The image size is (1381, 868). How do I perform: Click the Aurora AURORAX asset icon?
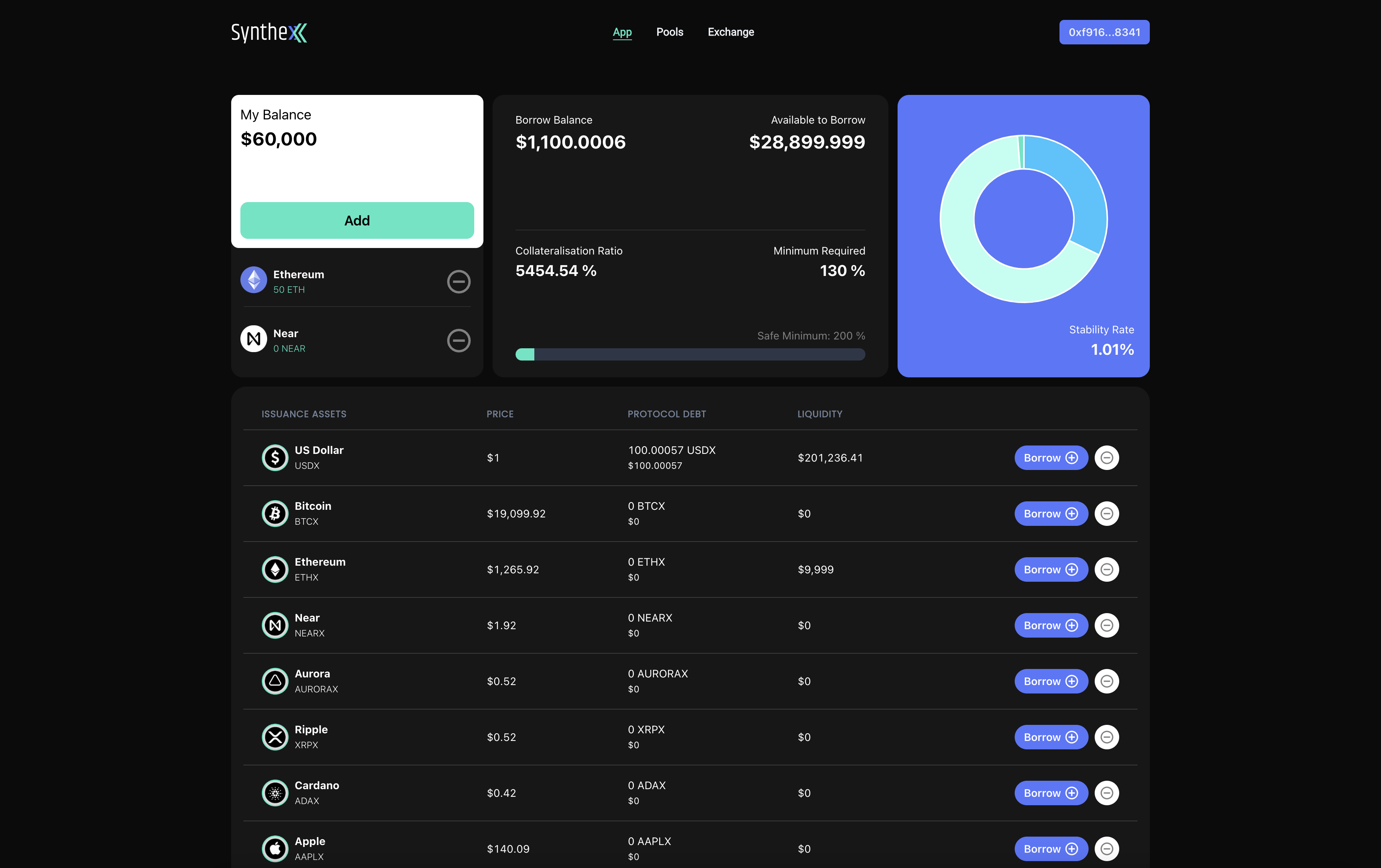point(275,681)
